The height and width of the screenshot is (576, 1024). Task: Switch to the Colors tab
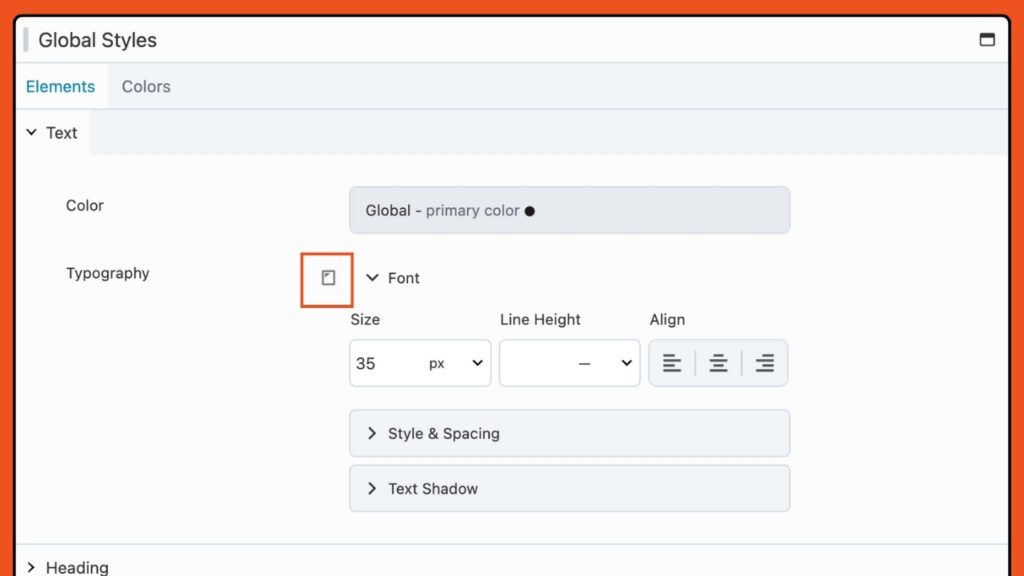pyautogui.click(x=145, y=86)
